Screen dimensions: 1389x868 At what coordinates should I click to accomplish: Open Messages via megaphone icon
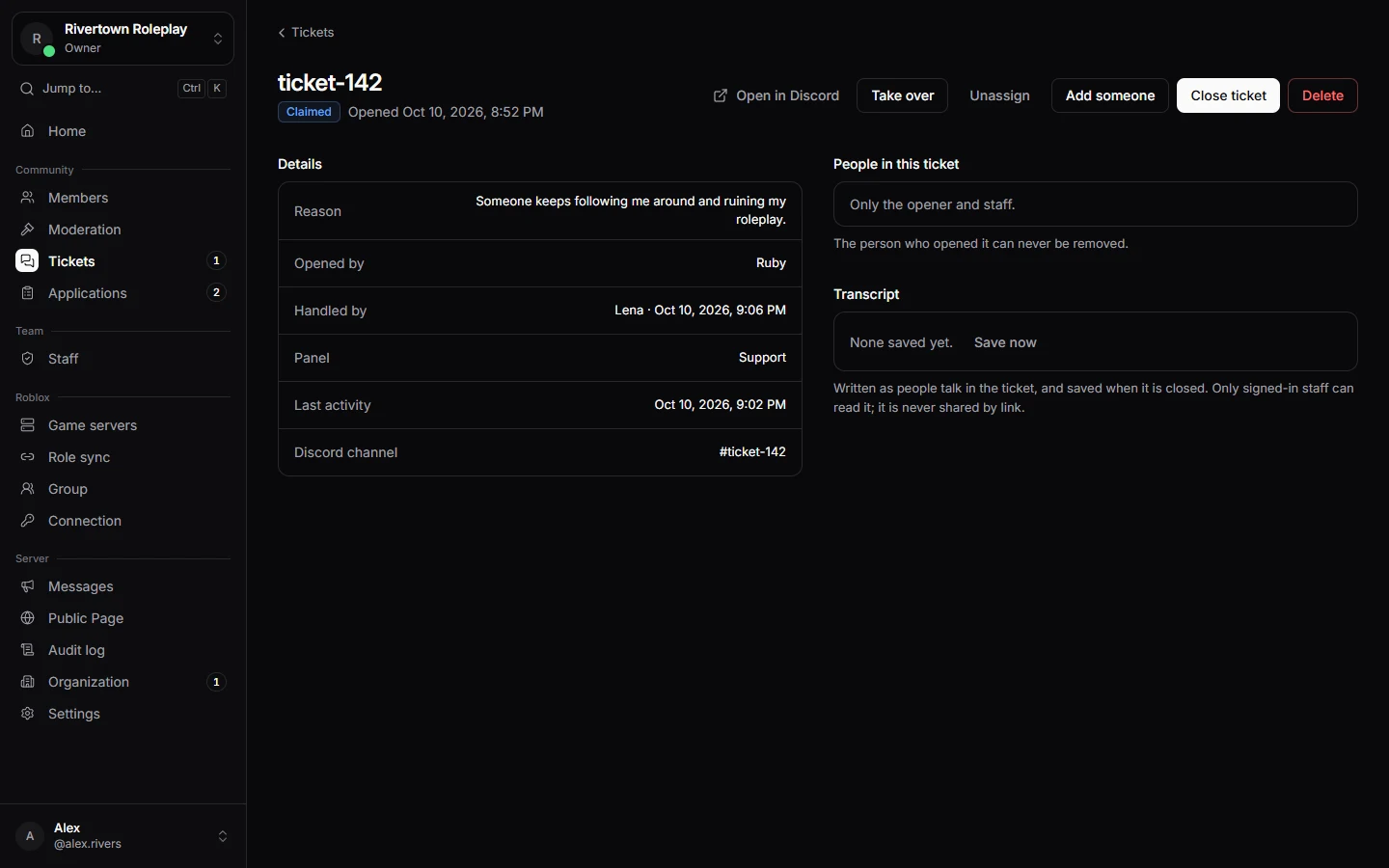coord(28,586)
